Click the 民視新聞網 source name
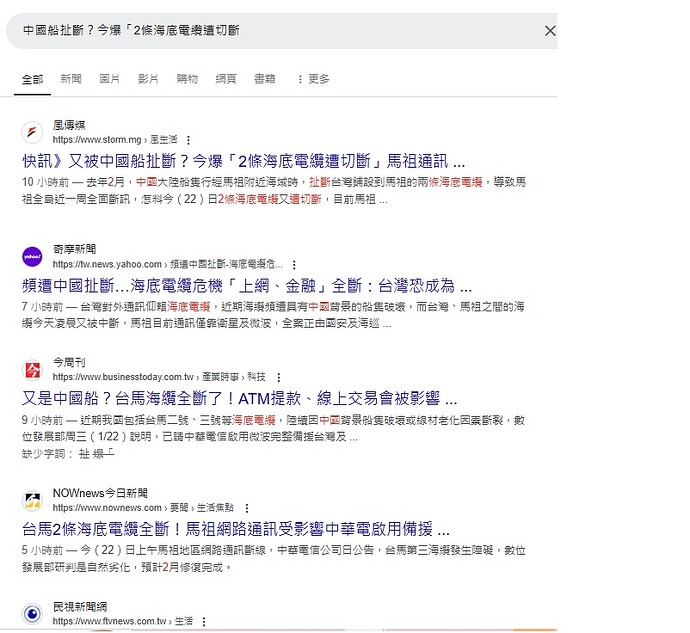 pyautogui.click(x=80, y=607)
